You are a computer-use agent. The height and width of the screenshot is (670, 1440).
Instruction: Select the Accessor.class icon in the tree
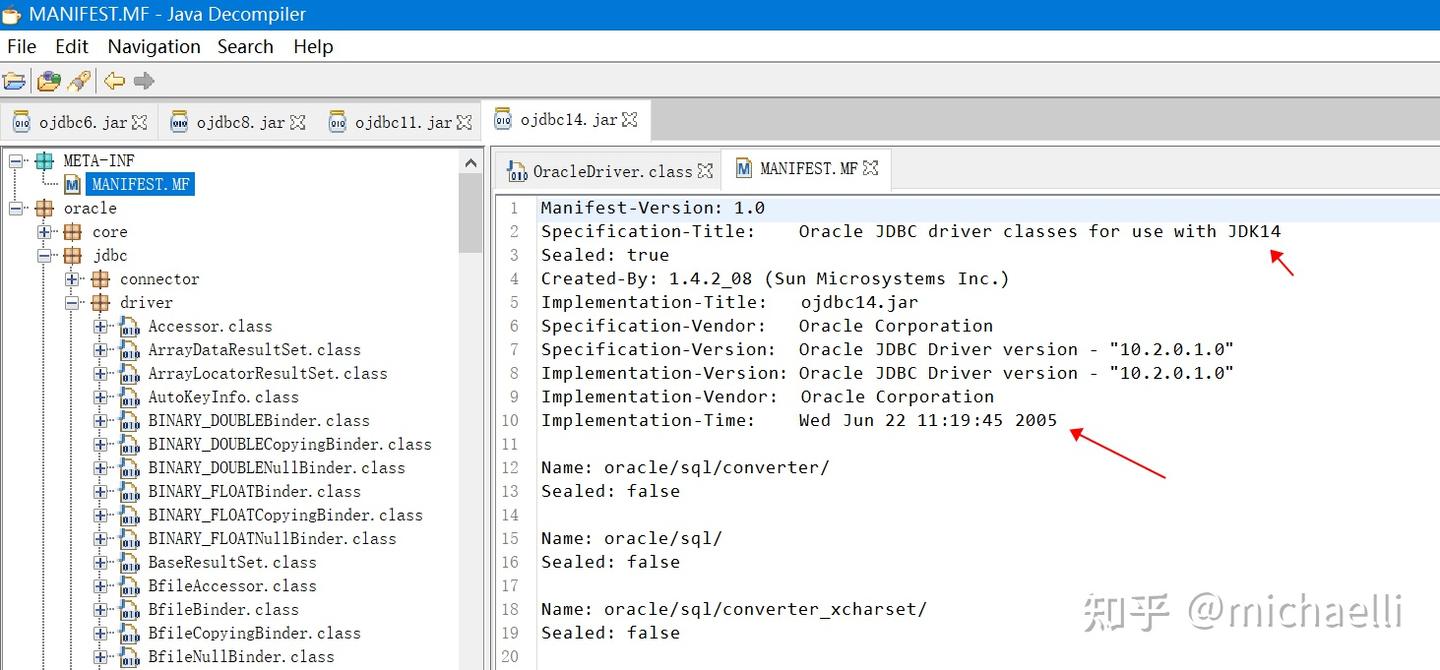(130, 326)
